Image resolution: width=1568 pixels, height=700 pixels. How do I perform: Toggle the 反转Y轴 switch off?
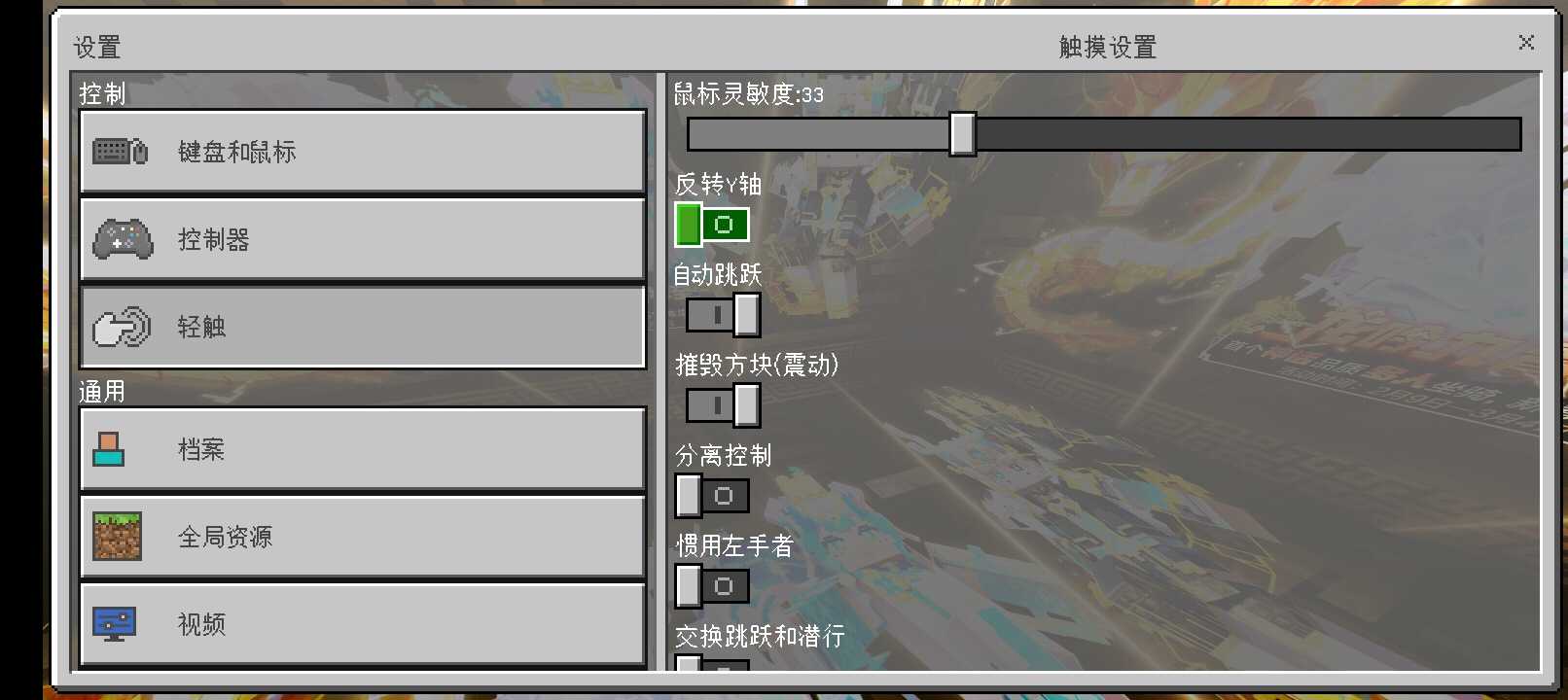point(713,225)
